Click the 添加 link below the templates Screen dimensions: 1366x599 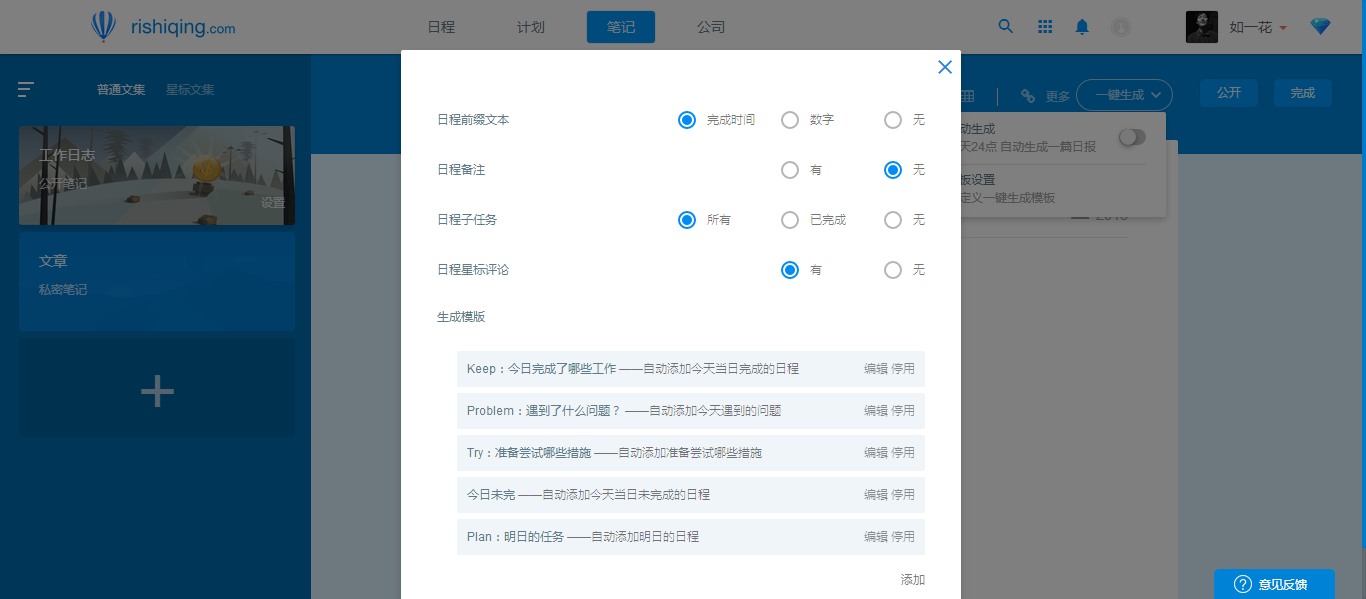913,579
